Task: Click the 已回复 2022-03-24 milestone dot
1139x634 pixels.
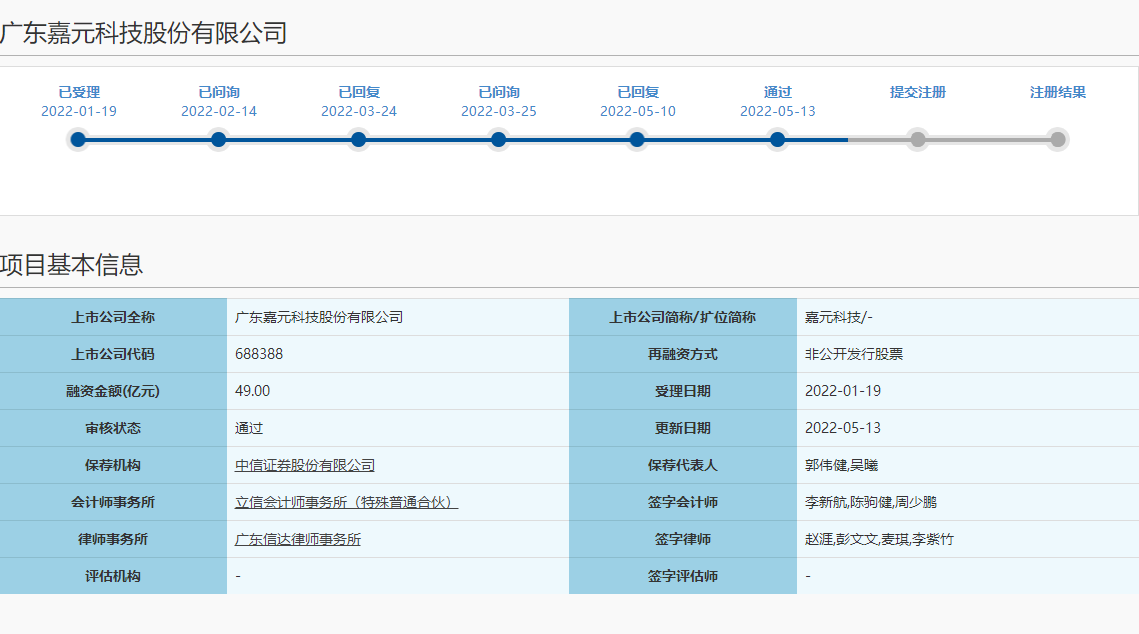Action: [x=358, y=140]
